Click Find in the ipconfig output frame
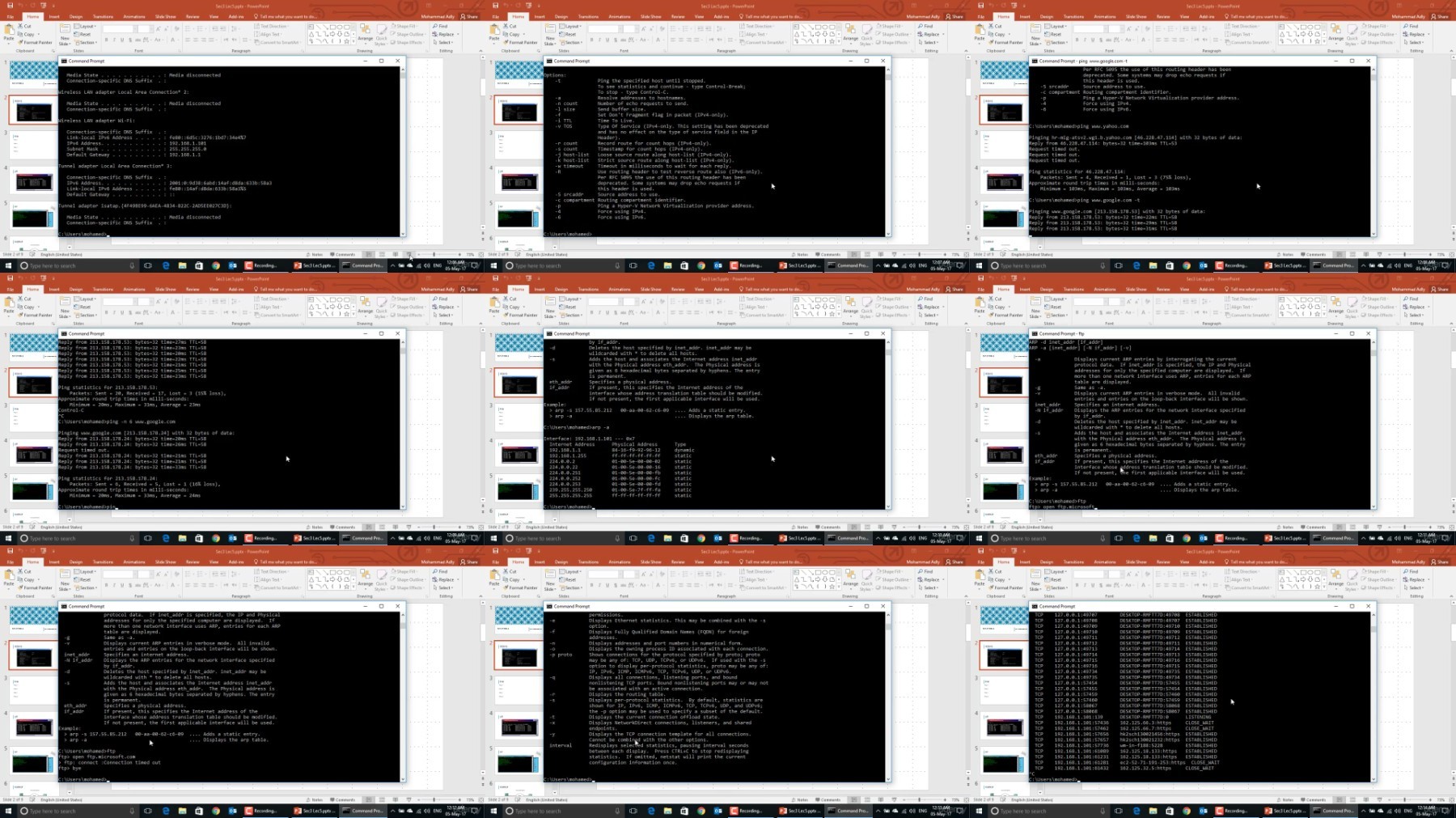 442,26
